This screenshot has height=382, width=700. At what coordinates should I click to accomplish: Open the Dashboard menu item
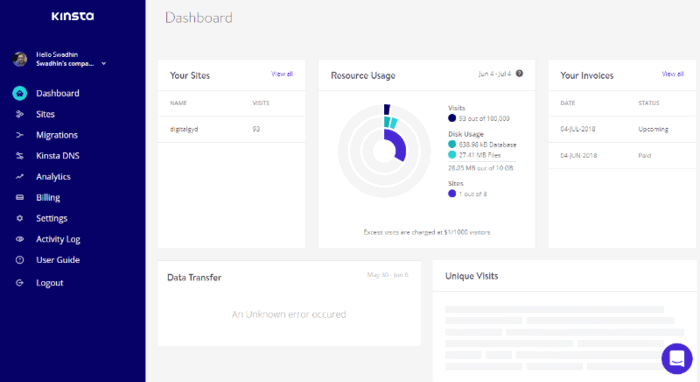pos(58,93)
